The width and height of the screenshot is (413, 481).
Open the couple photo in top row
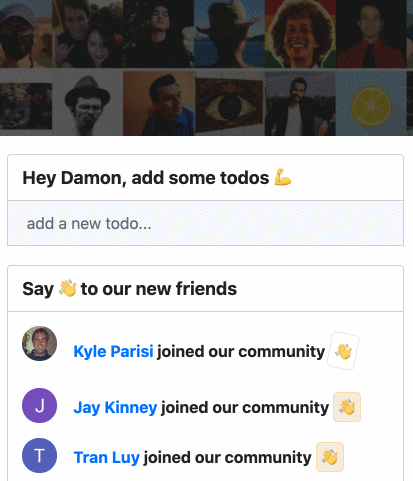click(88, 34)
